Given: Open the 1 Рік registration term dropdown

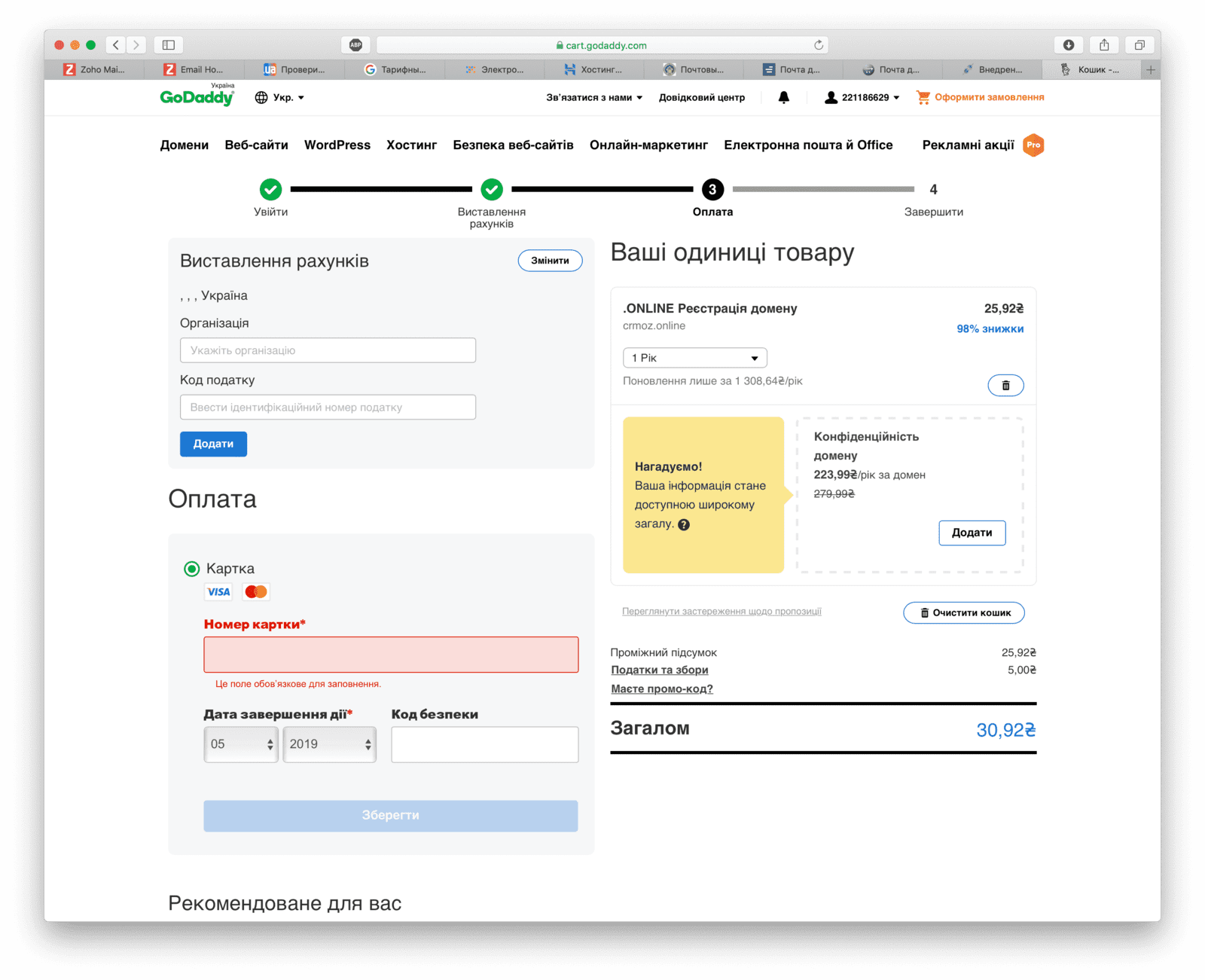Looking at the screenshot, I should (694, 358).
